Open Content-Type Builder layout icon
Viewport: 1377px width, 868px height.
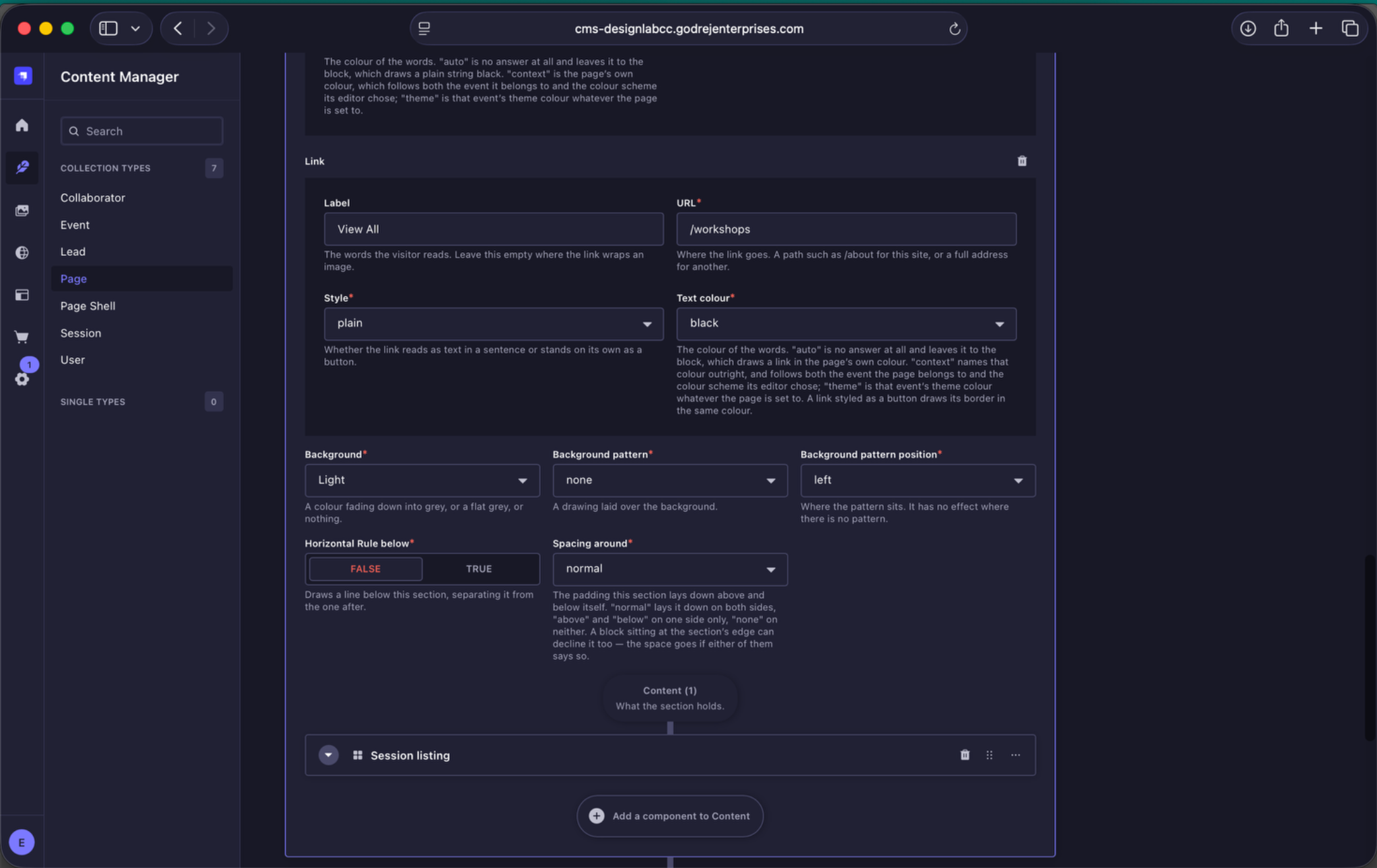[x=22, y=294]
